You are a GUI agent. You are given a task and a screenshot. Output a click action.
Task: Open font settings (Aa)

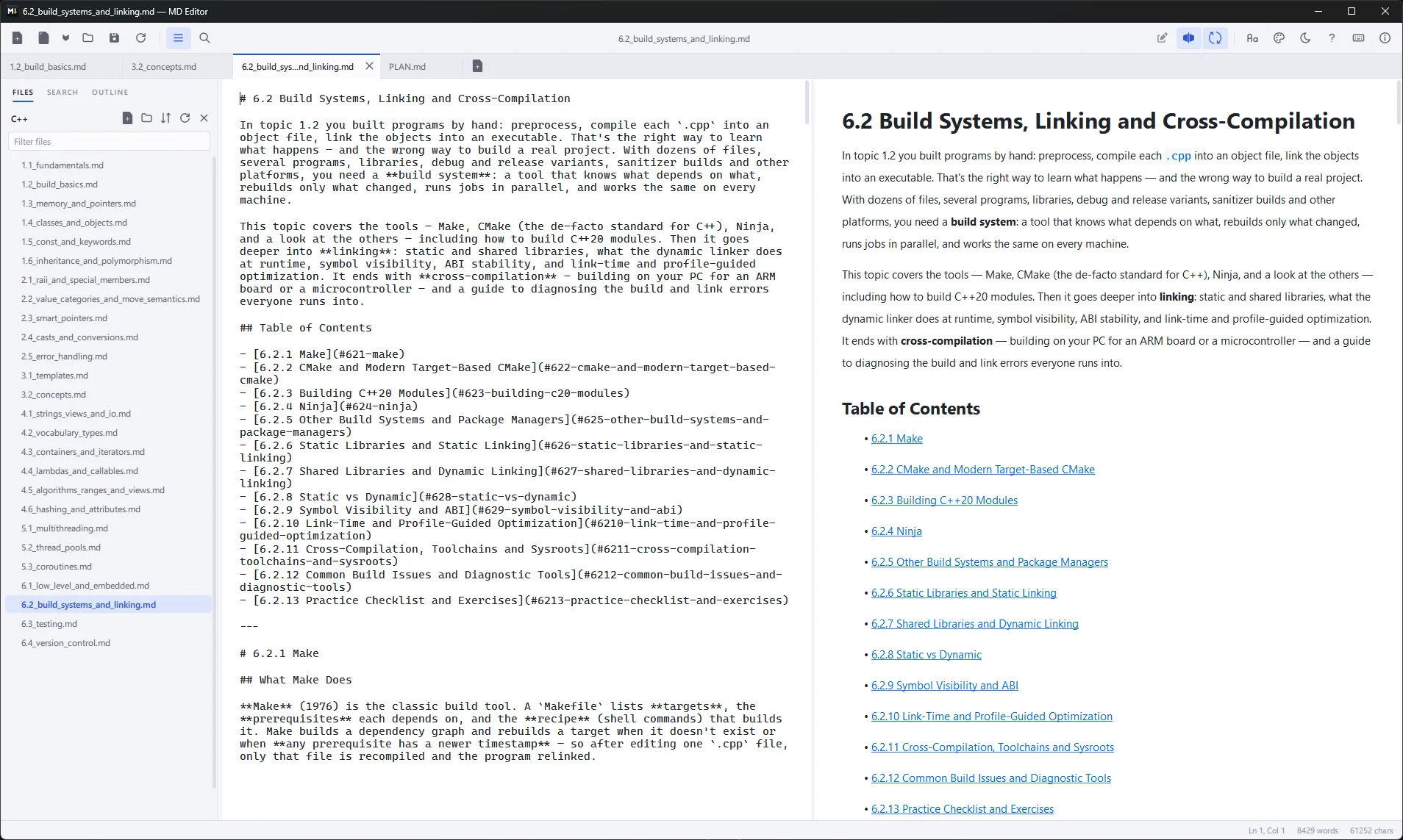coord(1252,38)
